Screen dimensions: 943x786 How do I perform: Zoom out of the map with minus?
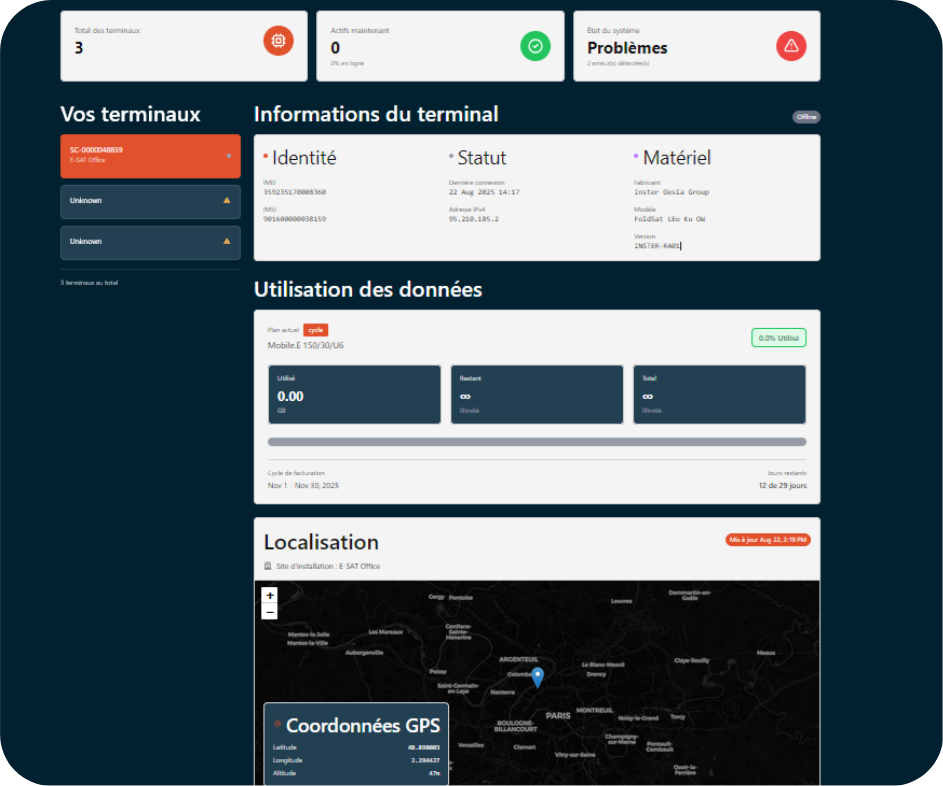[269, 611]
